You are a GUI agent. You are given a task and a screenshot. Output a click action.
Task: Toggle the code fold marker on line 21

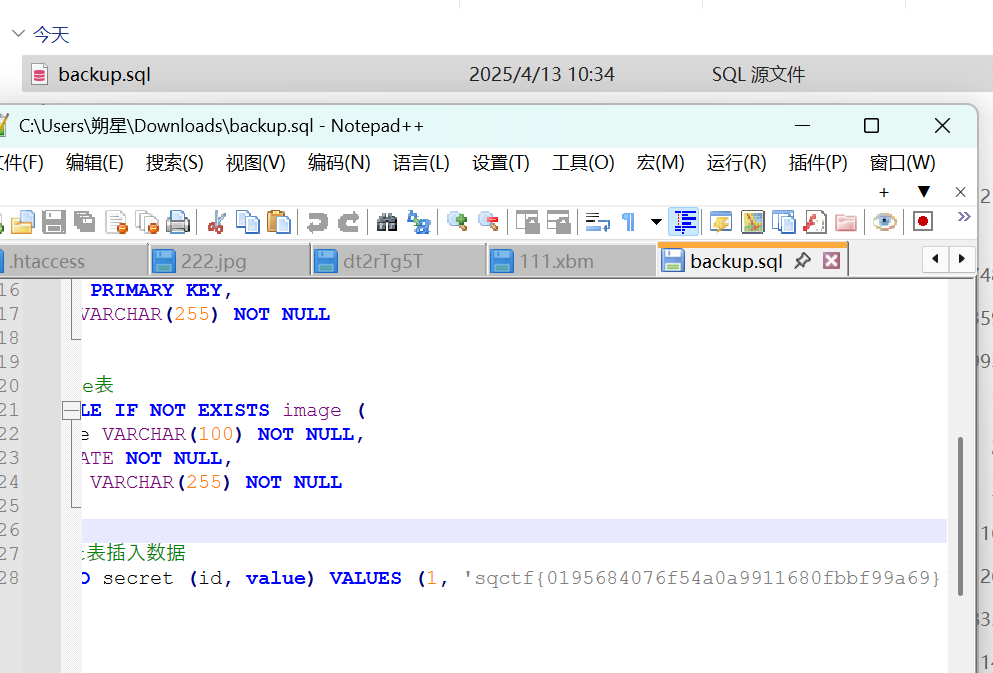(x=70, y=410)
